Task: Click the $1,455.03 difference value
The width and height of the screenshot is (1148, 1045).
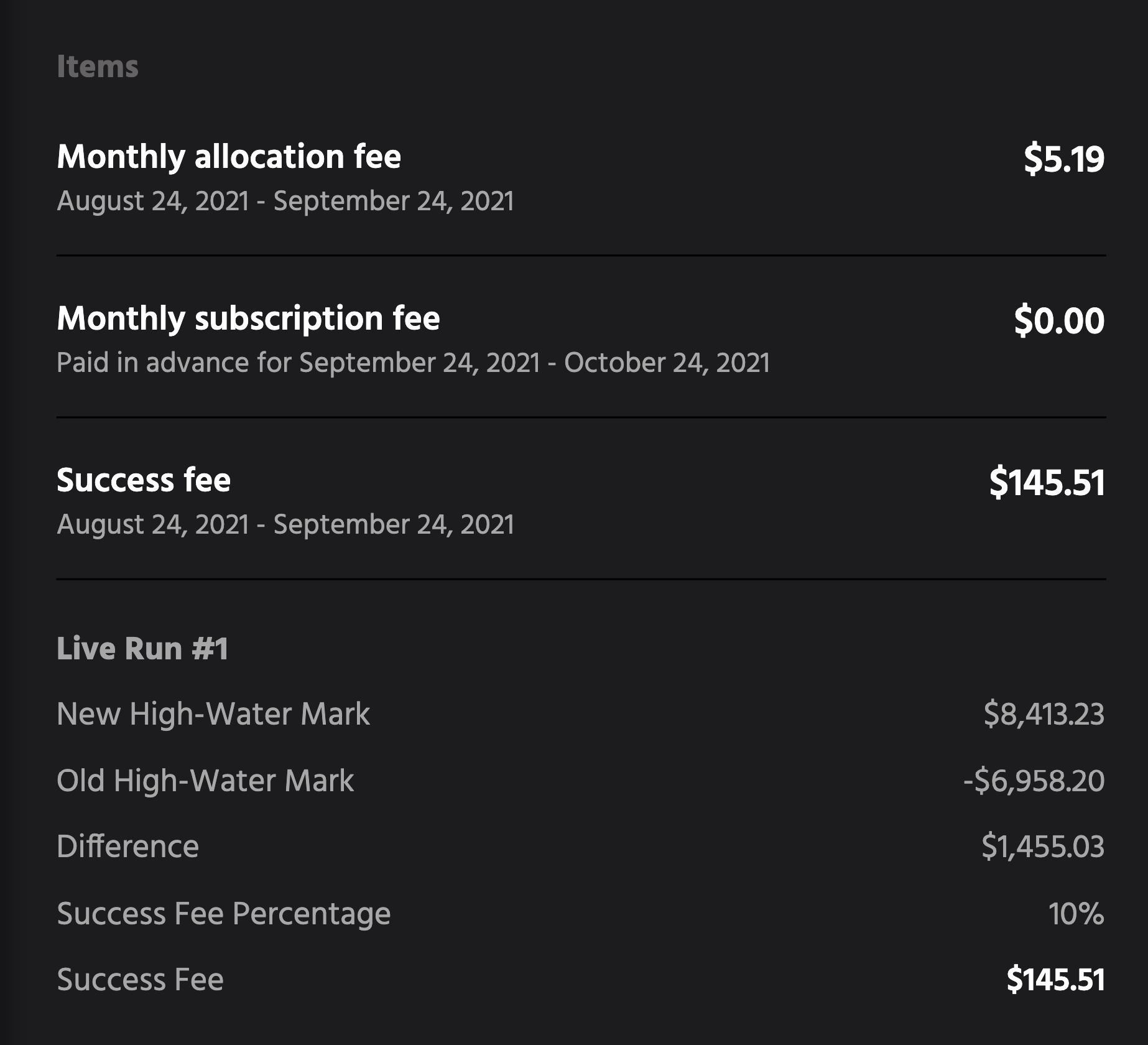Action: click(x=1042, y=847)
